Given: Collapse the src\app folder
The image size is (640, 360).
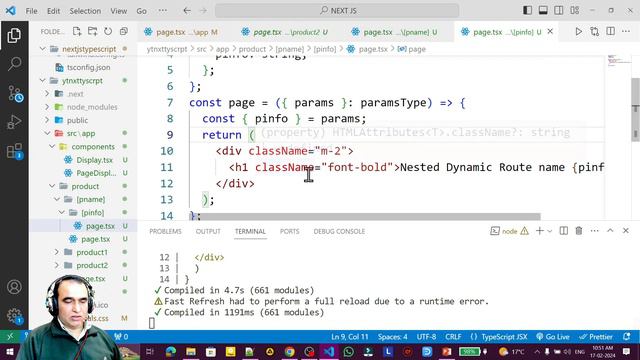Looking at the screenshot, I should [x=47, y=133].
